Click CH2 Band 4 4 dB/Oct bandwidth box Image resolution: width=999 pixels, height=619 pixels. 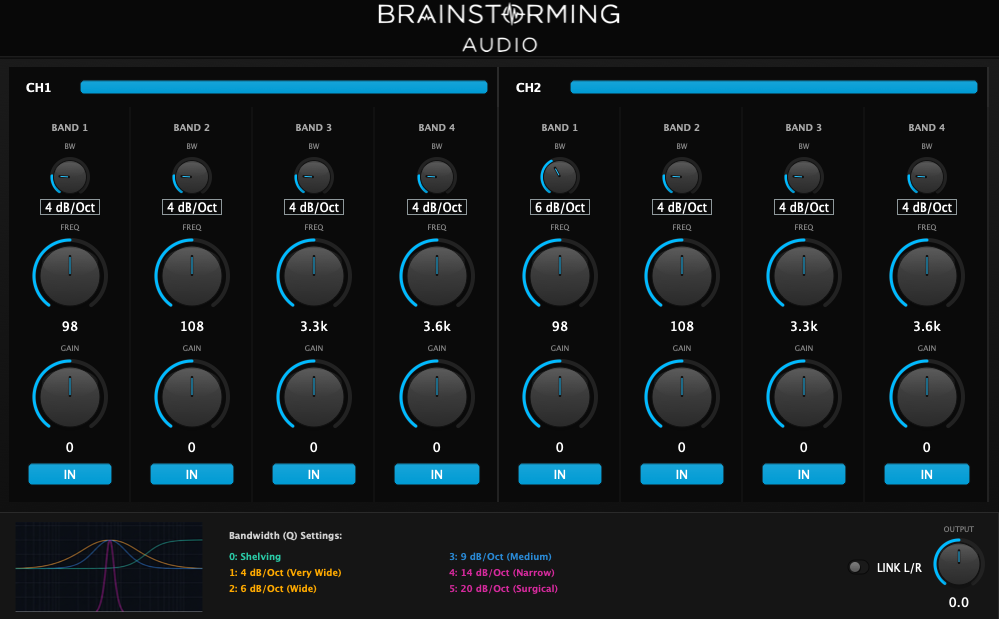[x=926, y=207]
